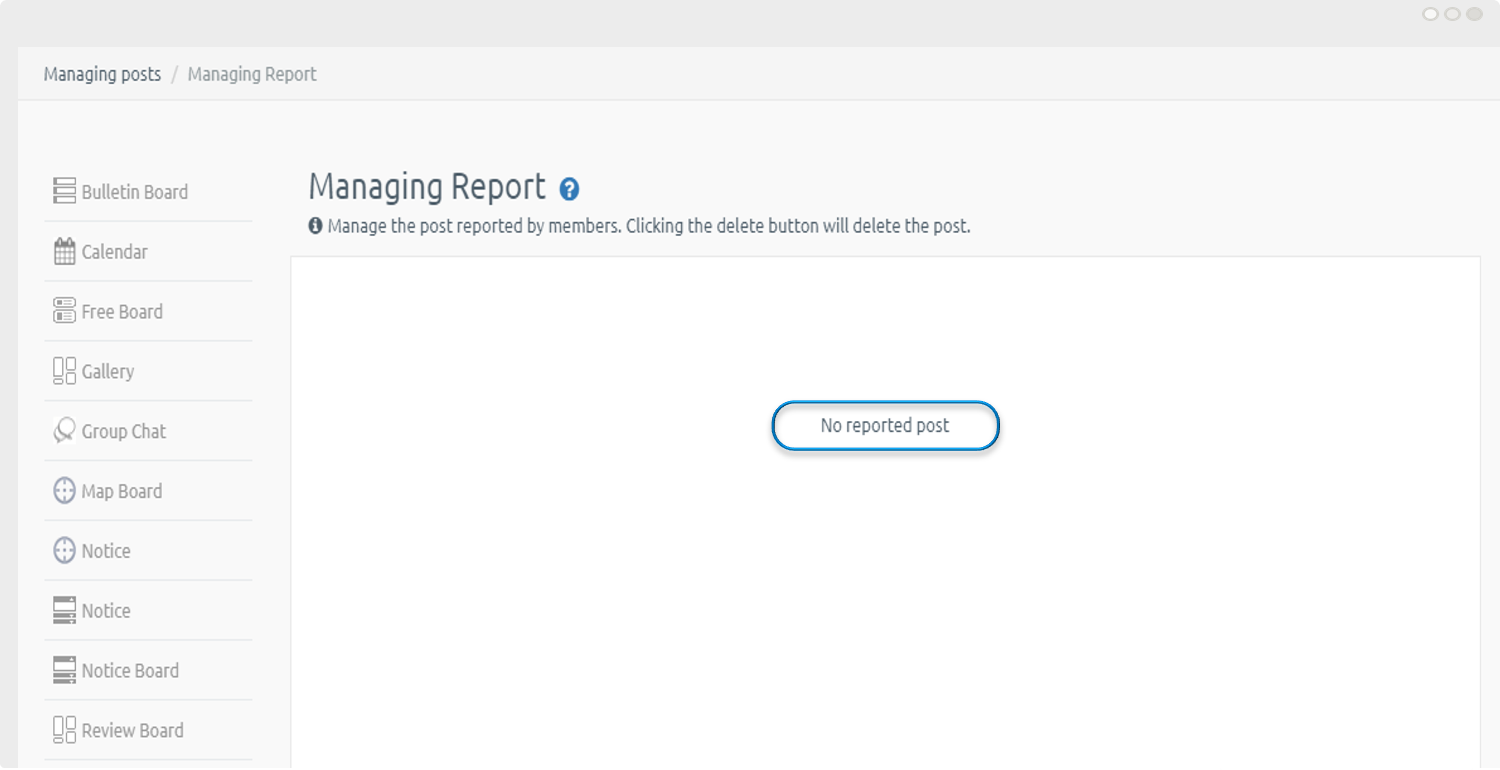Click the Gallery grid icon
This screenshot has height=770, width=1500.
click(x=64, y=371)
